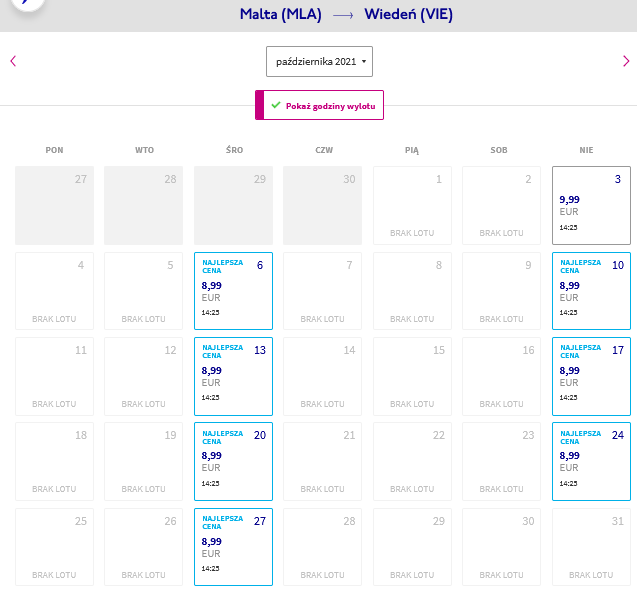Click the arrow between Malta and Wiedeń
Viewport: 637px width, 592px height.
coord(343,15)
